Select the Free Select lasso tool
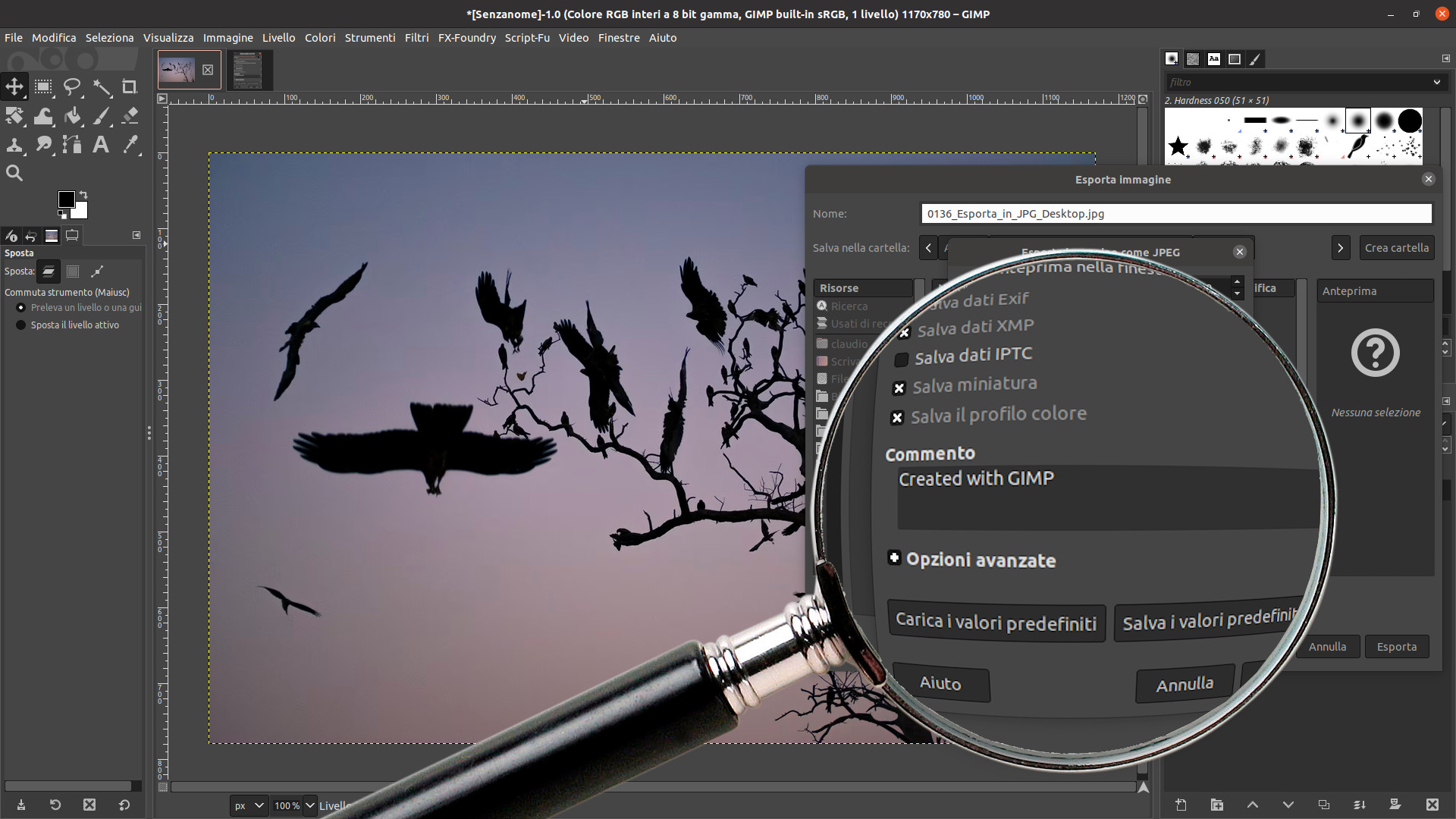 click(x=72, y=86)
